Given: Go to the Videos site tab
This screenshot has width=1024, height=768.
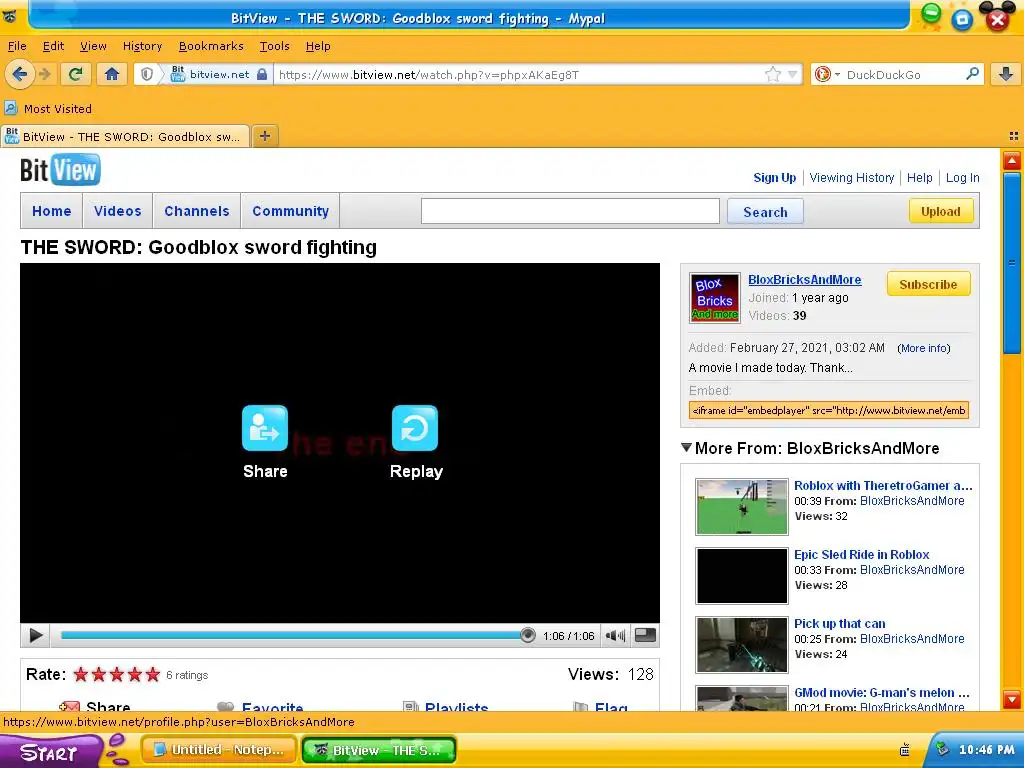Looking at the screenshot, I should pyautogui.click(x=118, y=211).
